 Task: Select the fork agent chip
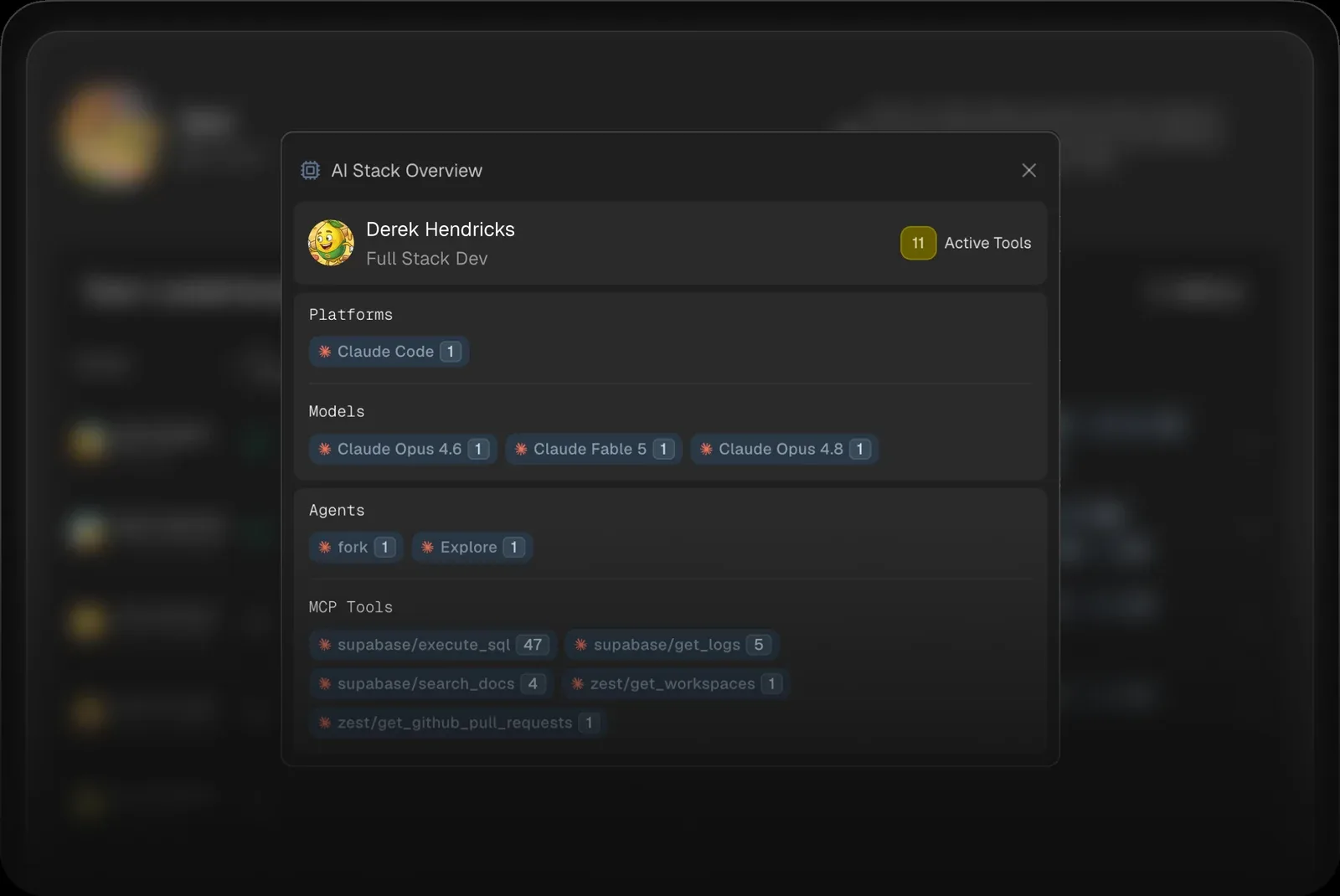356,547
